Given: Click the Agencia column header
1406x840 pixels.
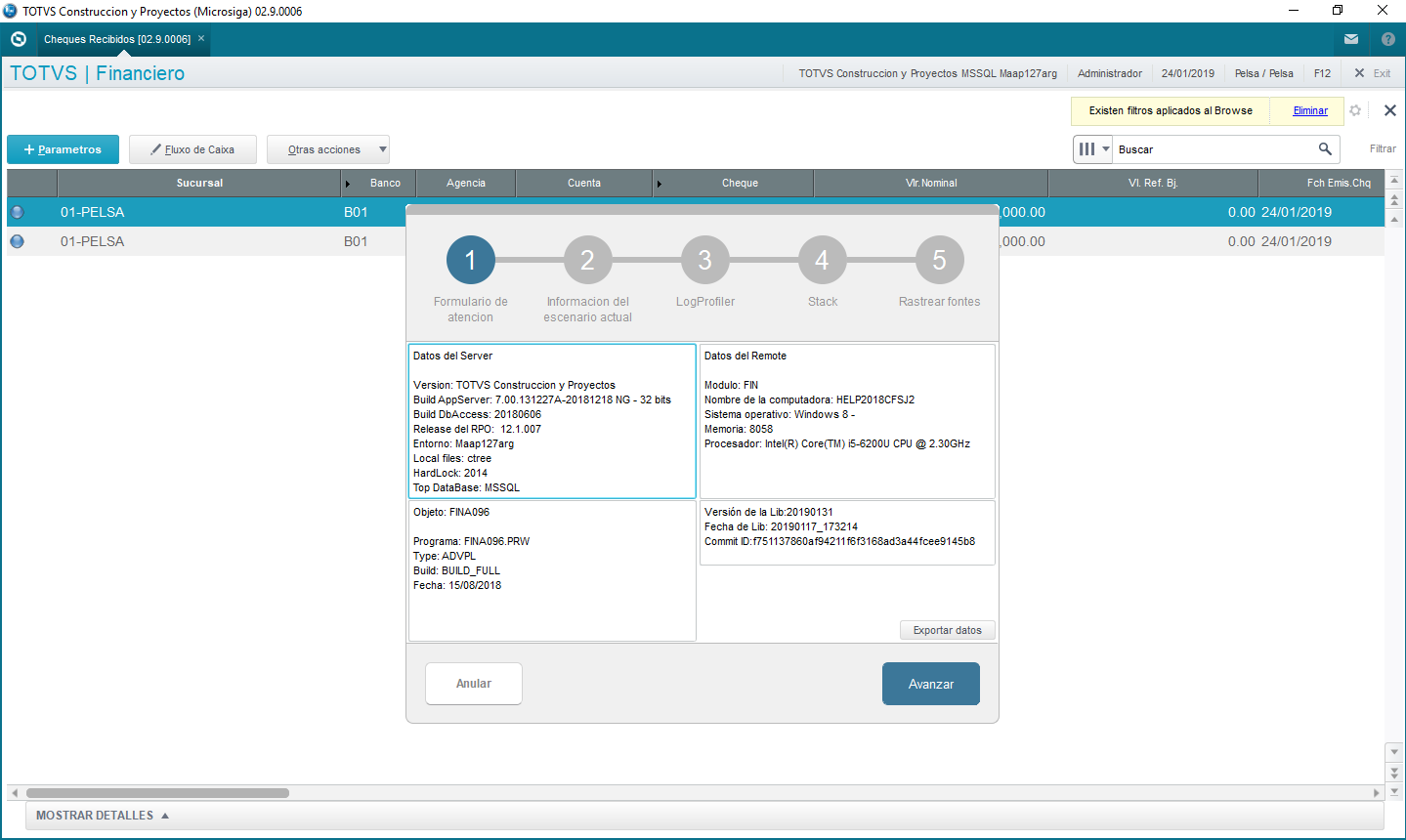Looking at the screenshot, I should [x=466, y=183].
